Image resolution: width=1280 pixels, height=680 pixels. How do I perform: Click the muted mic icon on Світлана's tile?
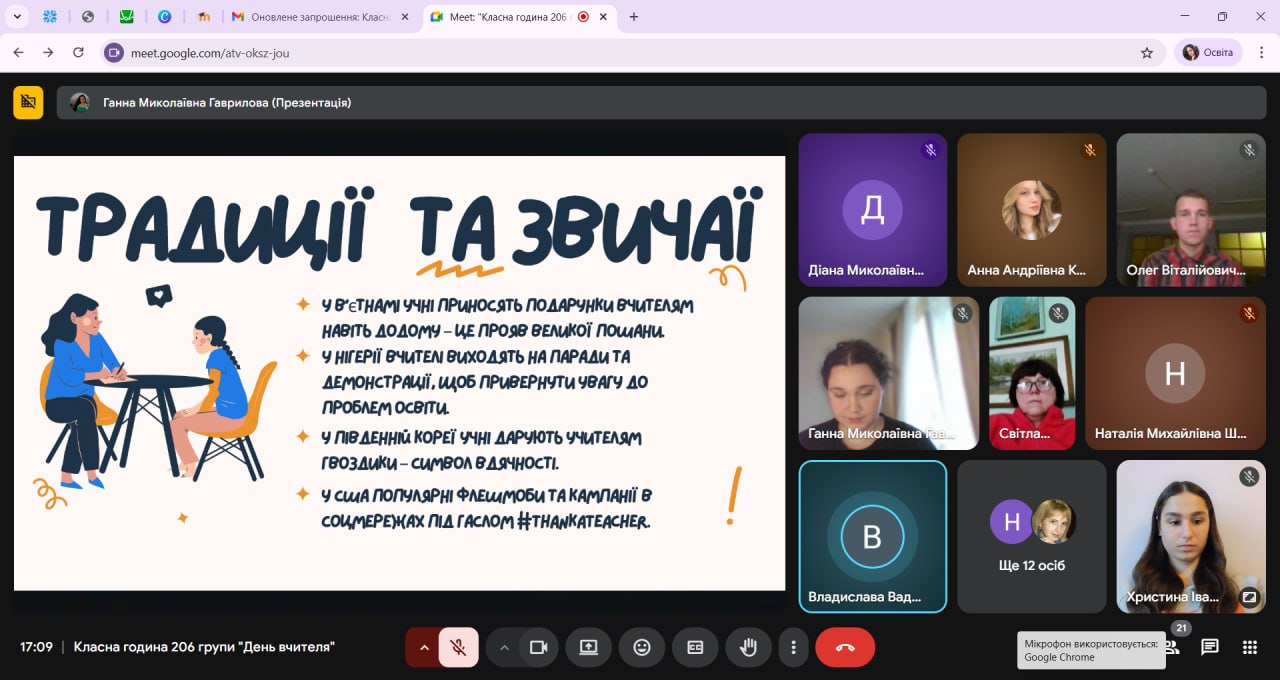[x=1059, y=313]
